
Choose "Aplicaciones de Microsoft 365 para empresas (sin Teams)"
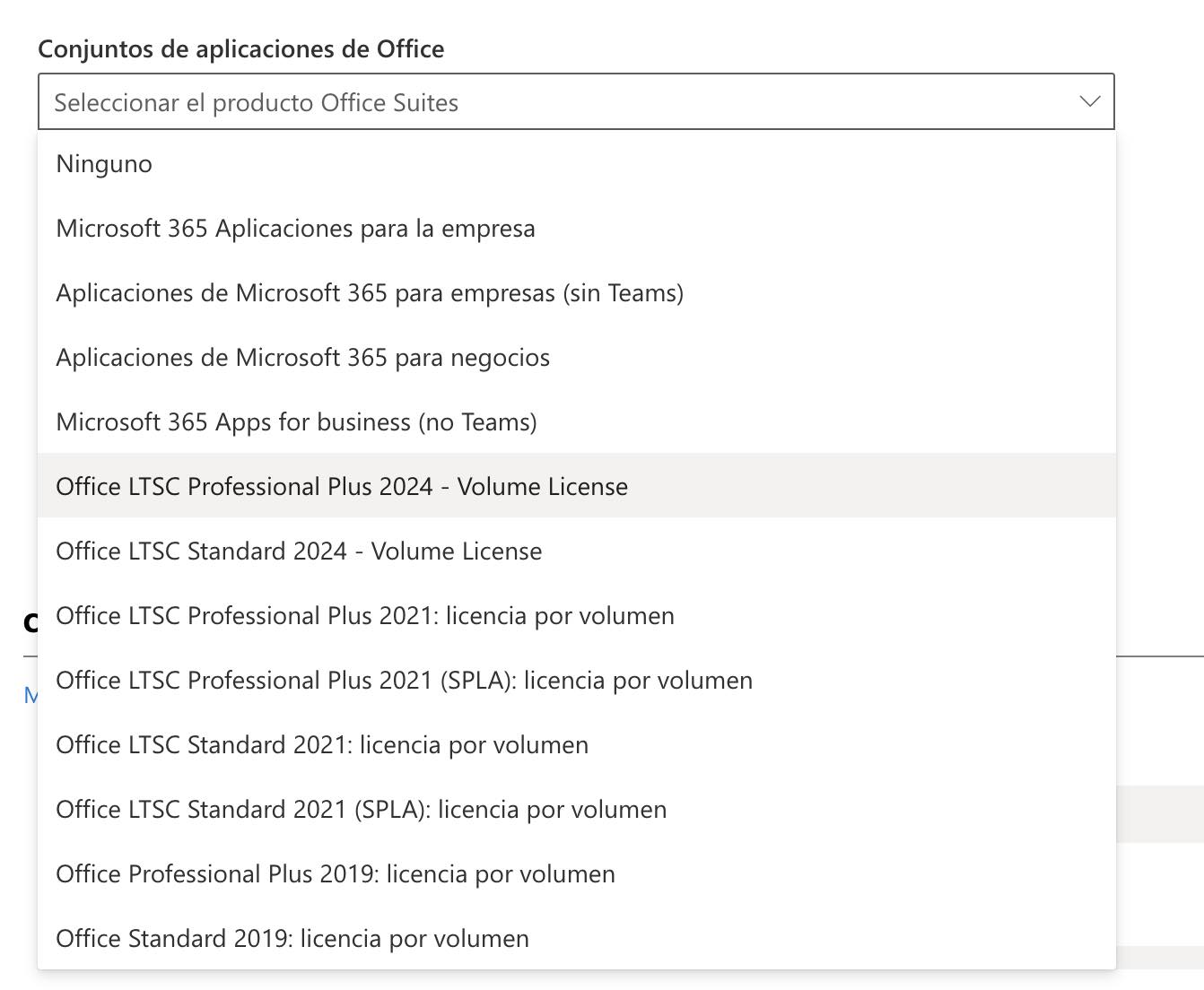(x=370, y=293)
